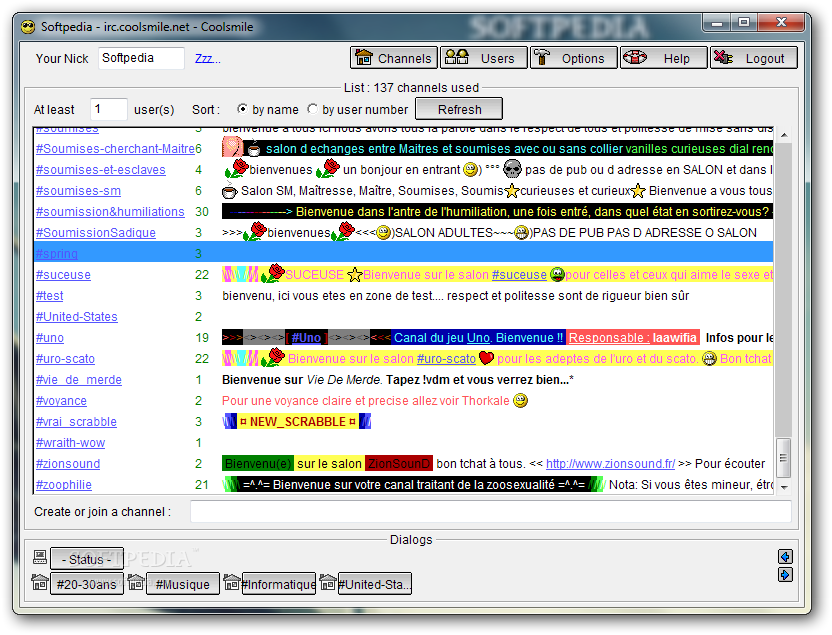Viewport: 832px width, 635px height.
Task: Click the Zzz... away link
Action: coord(207,58)
